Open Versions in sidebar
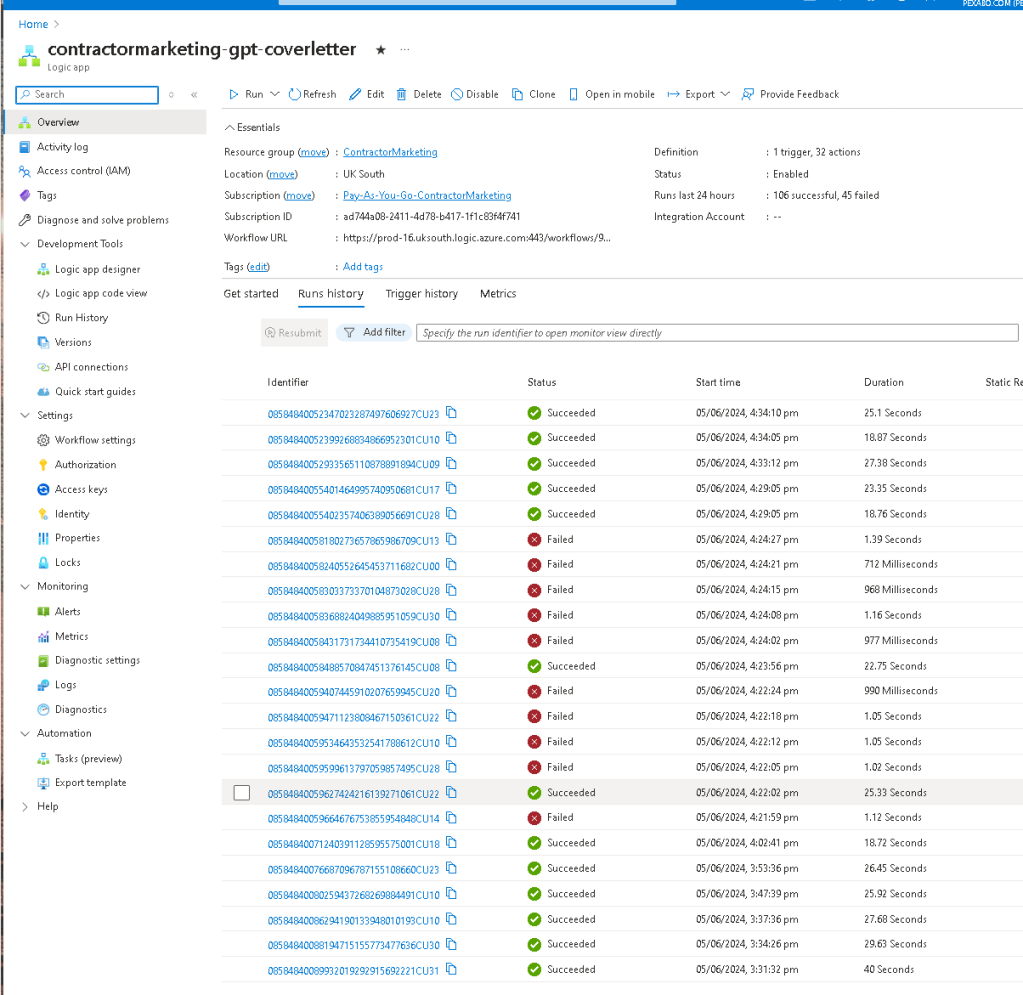Image resolution: width=1023 pixels, height=995 pixels. [73, 343]
